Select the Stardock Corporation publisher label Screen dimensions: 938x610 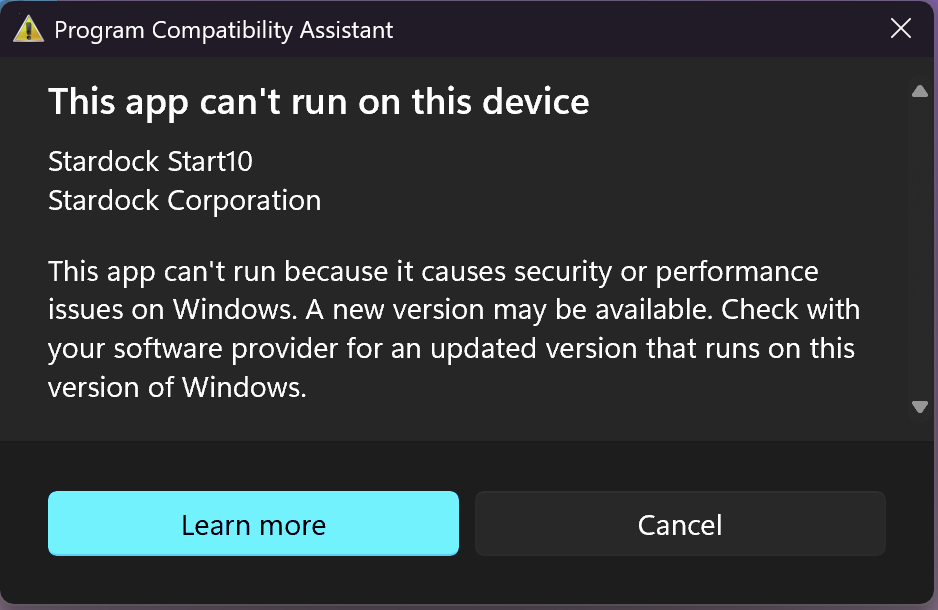tap(184, 200)
